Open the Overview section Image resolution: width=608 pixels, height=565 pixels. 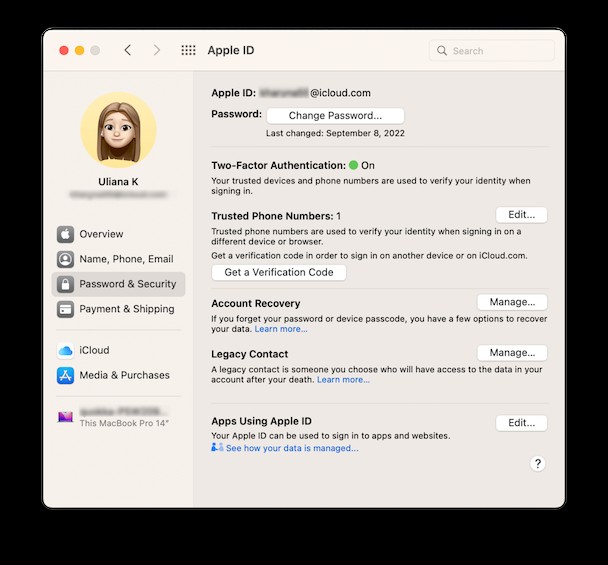tap(118, 234)
